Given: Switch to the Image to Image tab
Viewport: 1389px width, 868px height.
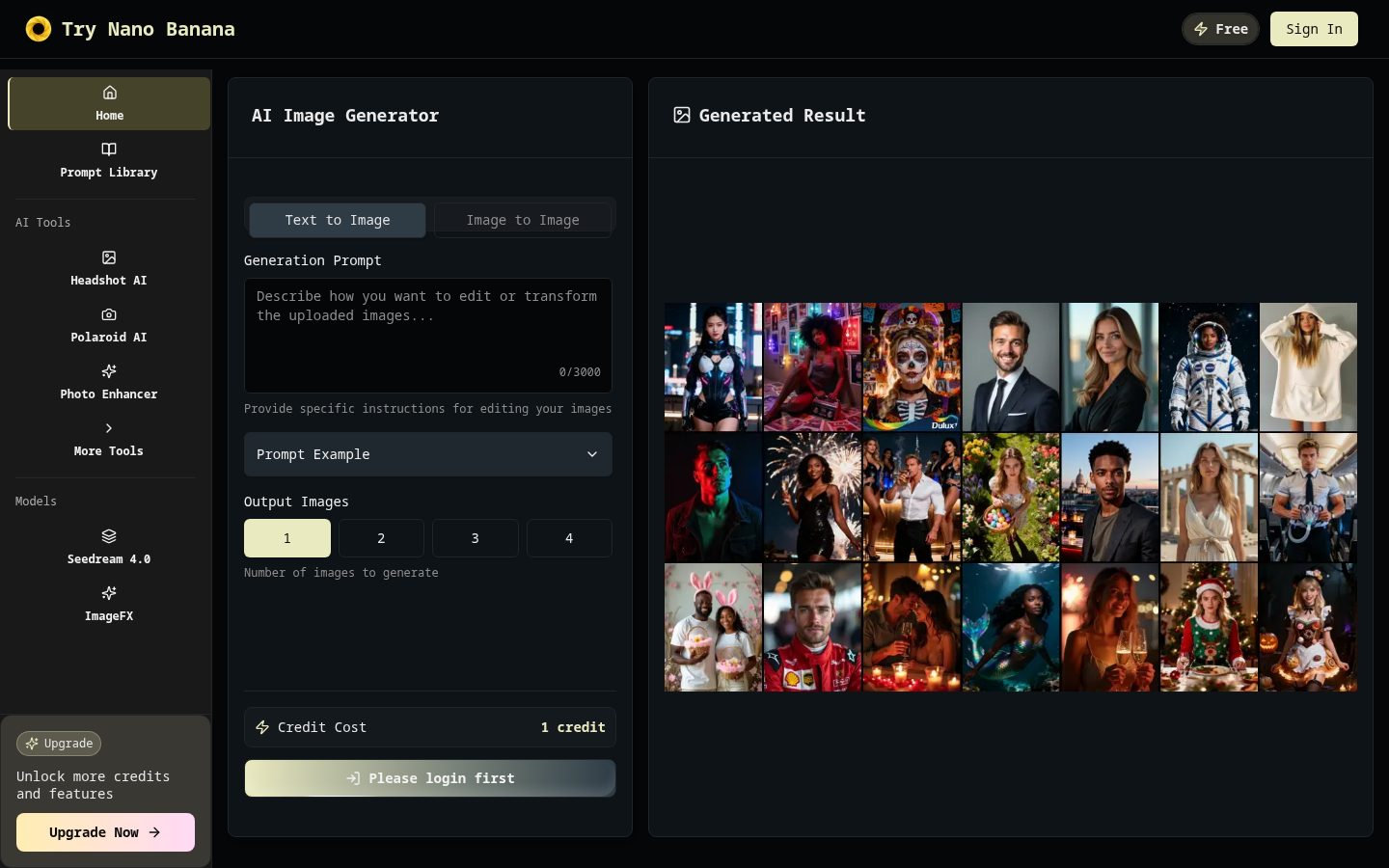Looking at the screenshot, I should (x=523, y=220).
